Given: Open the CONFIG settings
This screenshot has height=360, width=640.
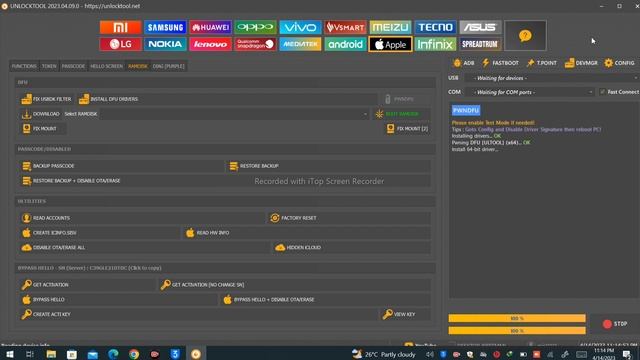Looking at the screenshot, I should point(620,63).
